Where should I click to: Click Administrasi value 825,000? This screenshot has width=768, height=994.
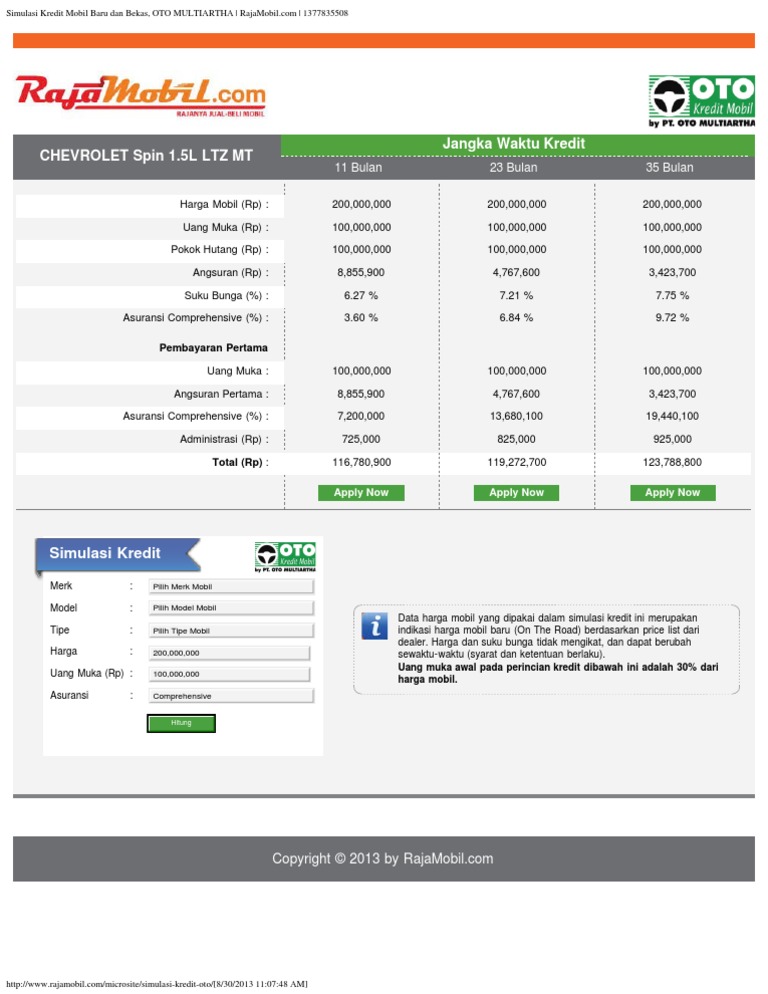pos(516,439)
